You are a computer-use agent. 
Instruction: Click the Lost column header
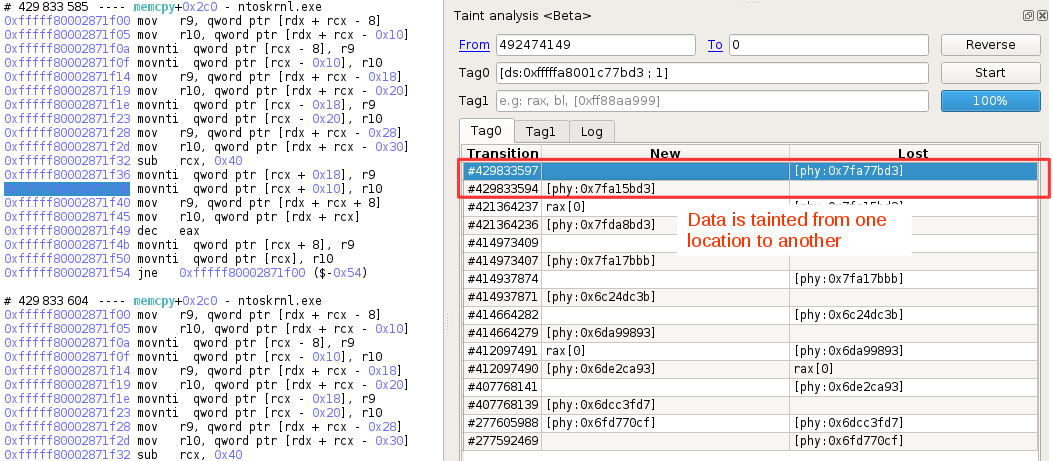[912, 153]
